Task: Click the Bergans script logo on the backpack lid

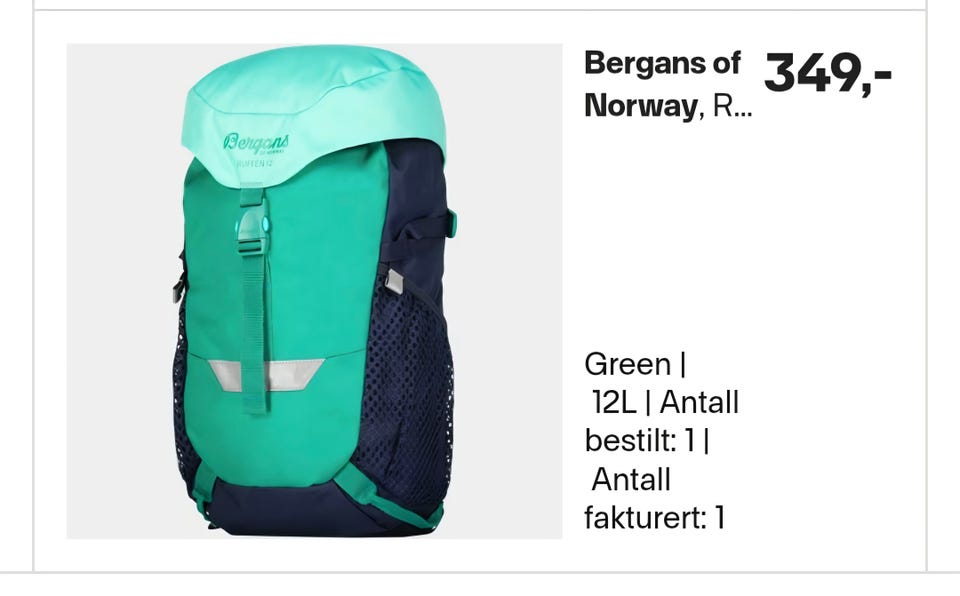Action: tap(256, 142)
